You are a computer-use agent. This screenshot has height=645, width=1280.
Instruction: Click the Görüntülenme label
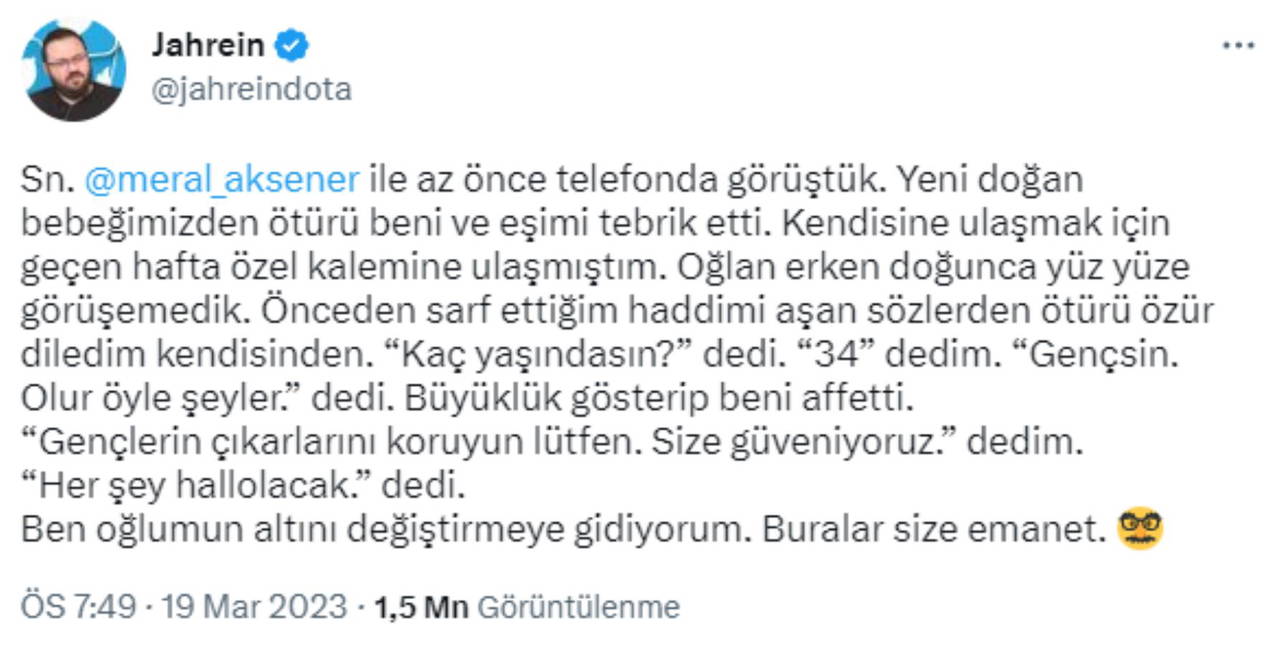[x=579, y=607]
